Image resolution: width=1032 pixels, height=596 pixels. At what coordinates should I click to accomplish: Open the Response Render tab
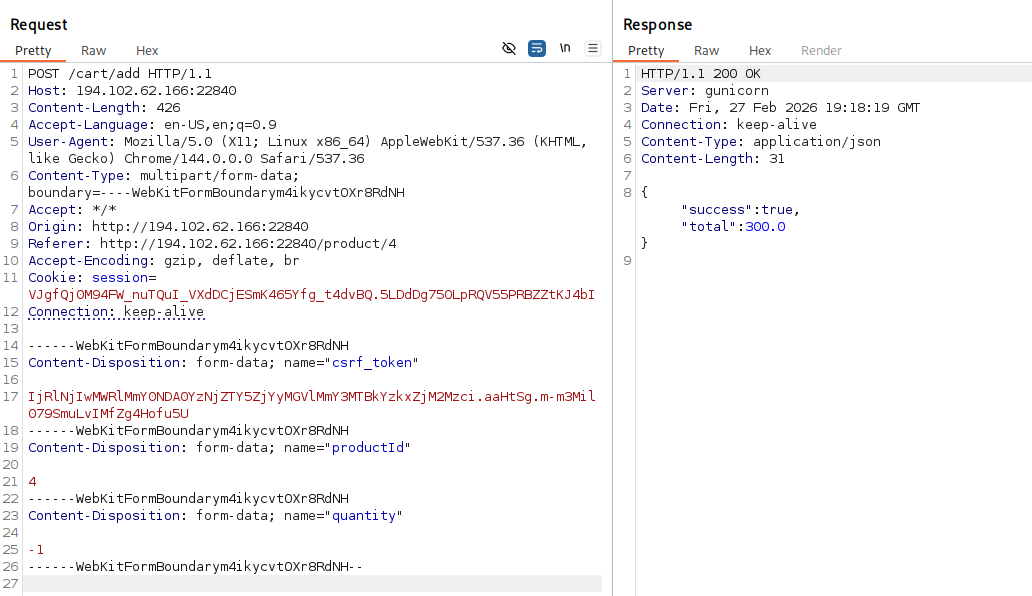821,51
